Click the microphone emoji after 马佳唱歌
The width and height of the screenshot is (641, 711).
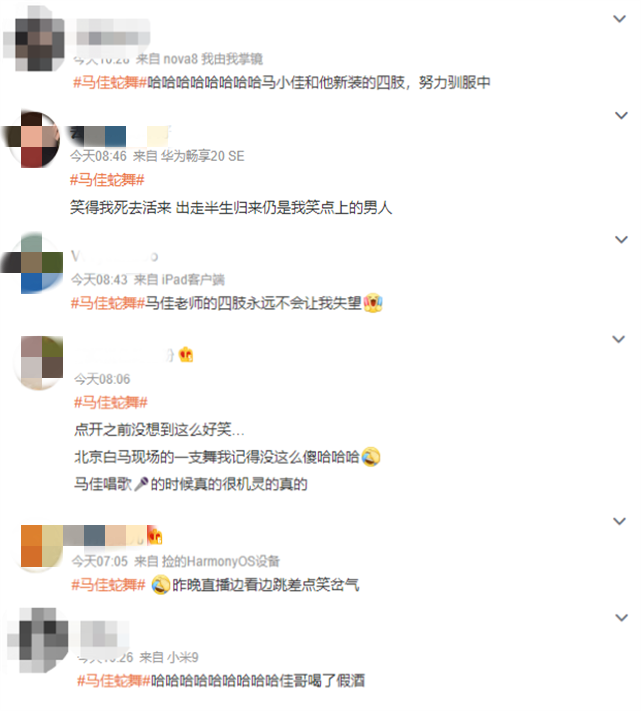[141, 484]
